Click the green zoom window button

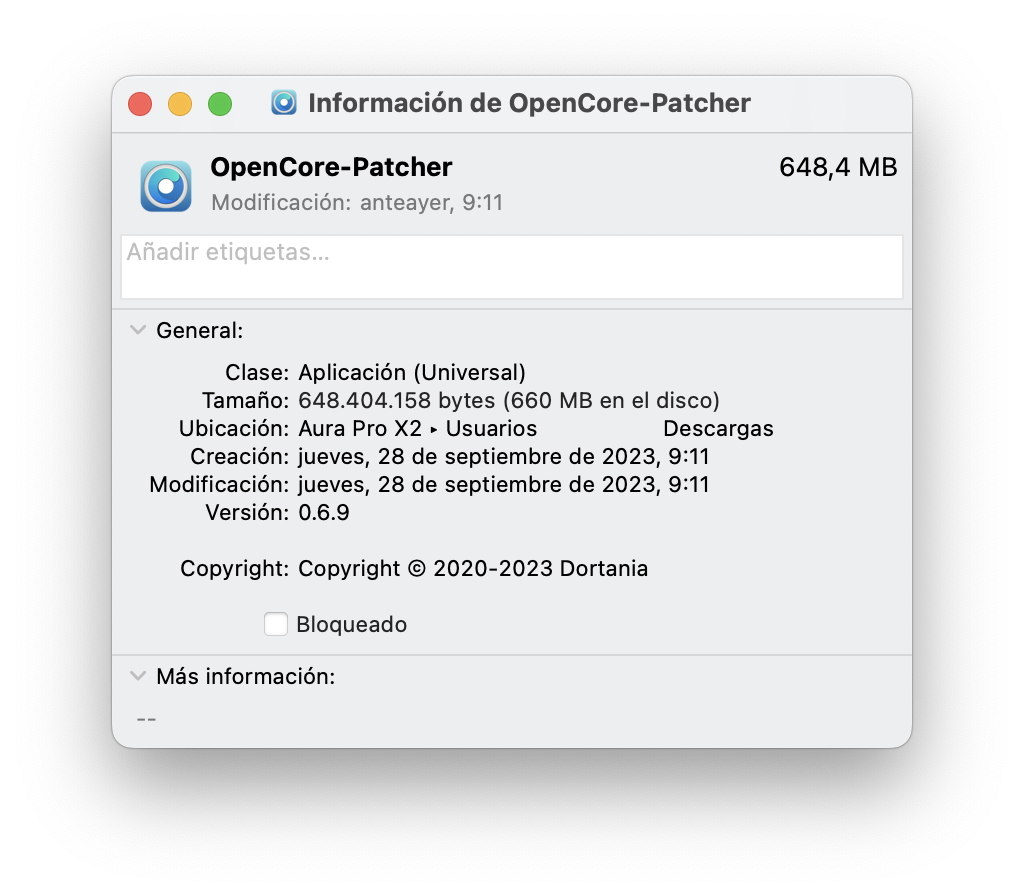point(219,103)
